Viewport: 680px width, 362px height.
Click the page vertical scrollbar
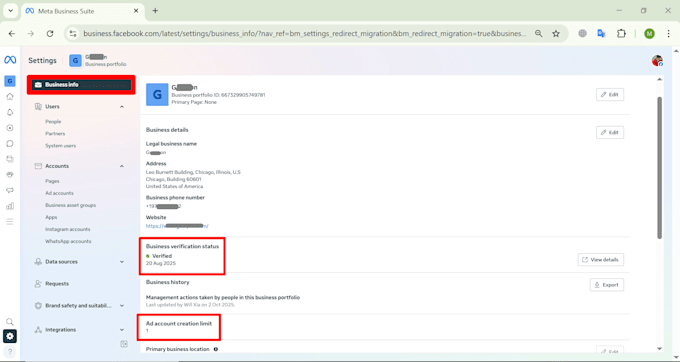(x=659, y=167)
